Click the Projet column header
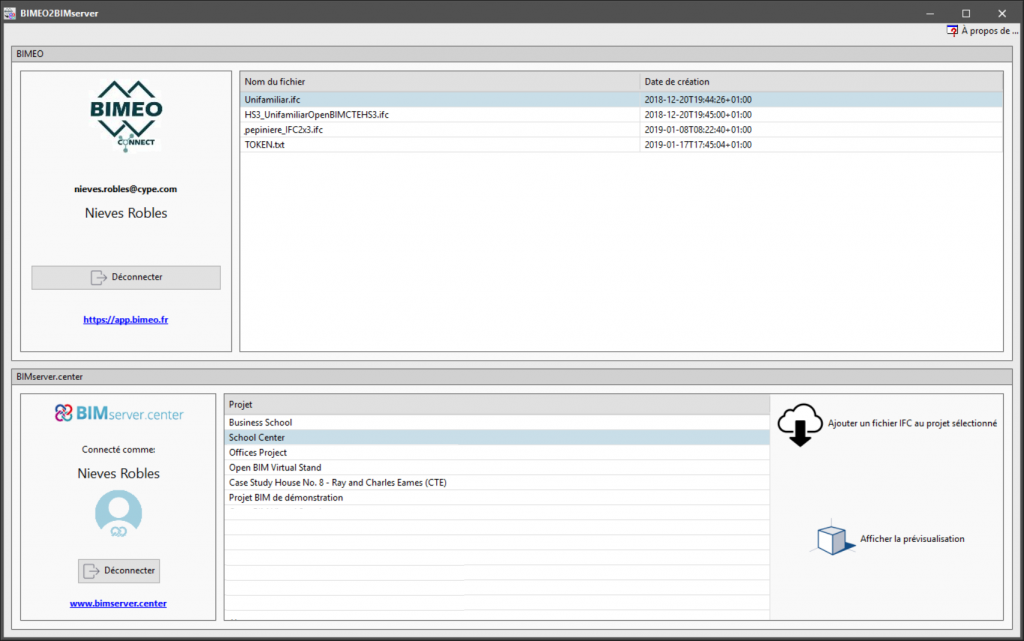The height and width of the screenshot is (641, 1024). 497,405
